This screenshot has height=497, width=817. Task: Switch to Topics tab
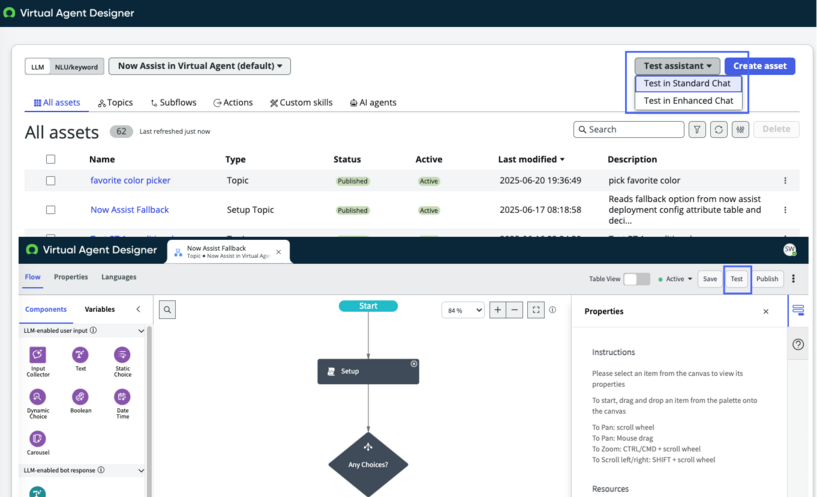tap(115, 103)
